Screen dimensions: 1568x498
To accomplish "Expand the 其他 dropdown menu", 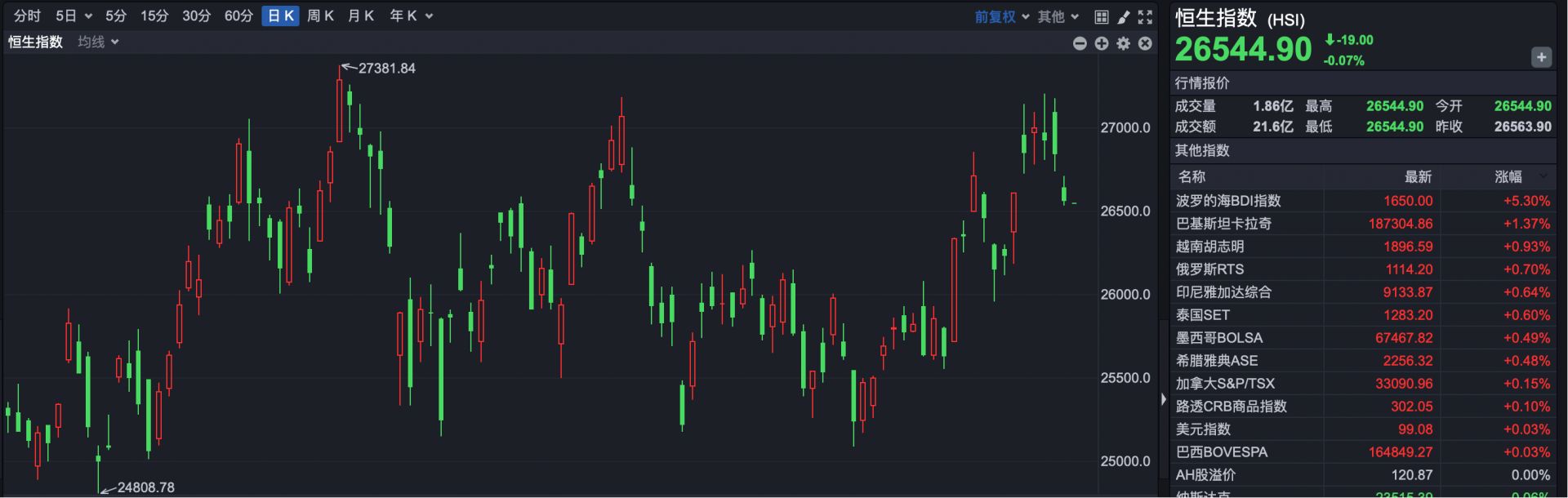I will click(x=1058, y=16).
